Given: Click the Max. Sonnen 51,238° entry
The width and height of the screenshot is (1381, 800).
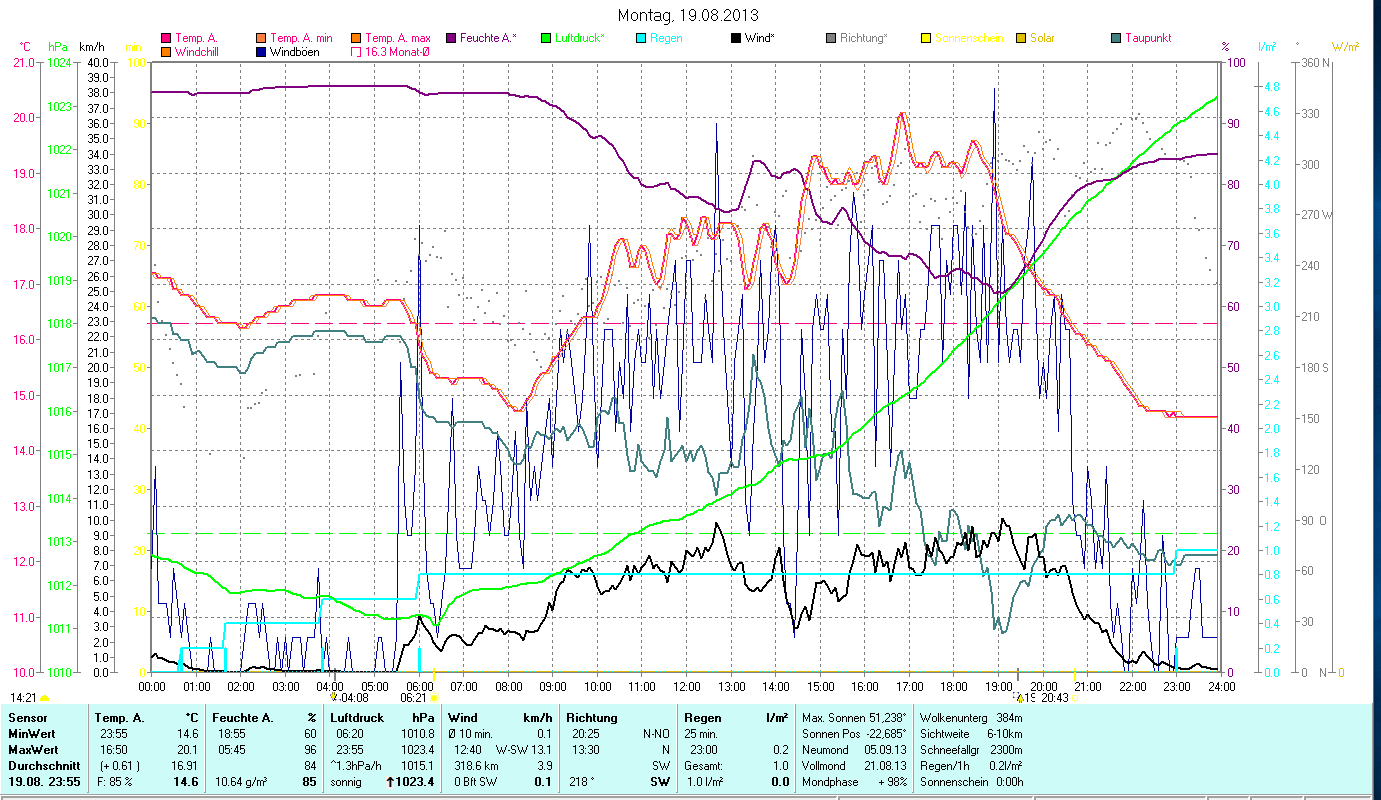Looking at the screenshot, I should tap(854, 718).
